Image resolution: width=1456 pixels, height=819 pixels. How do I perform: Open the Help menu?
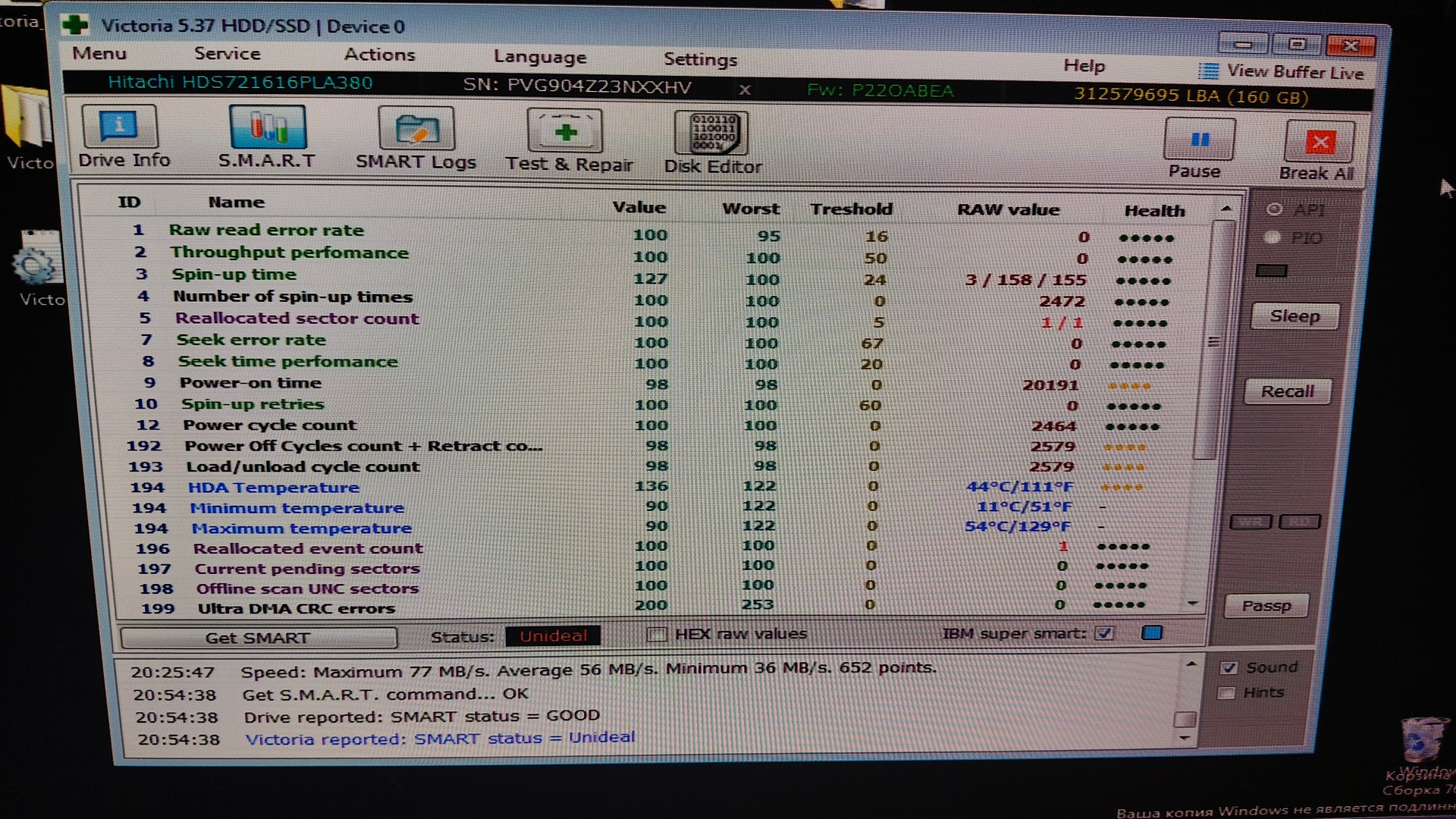1084,66
